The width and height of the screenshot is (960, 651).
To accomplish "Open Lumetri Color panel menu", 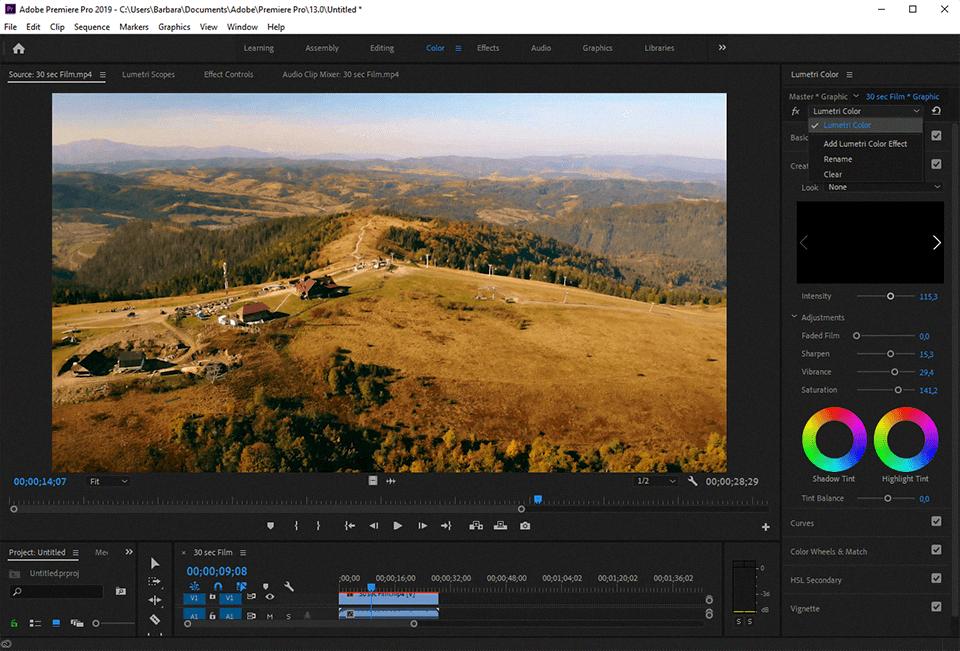I will click(849, 75).
